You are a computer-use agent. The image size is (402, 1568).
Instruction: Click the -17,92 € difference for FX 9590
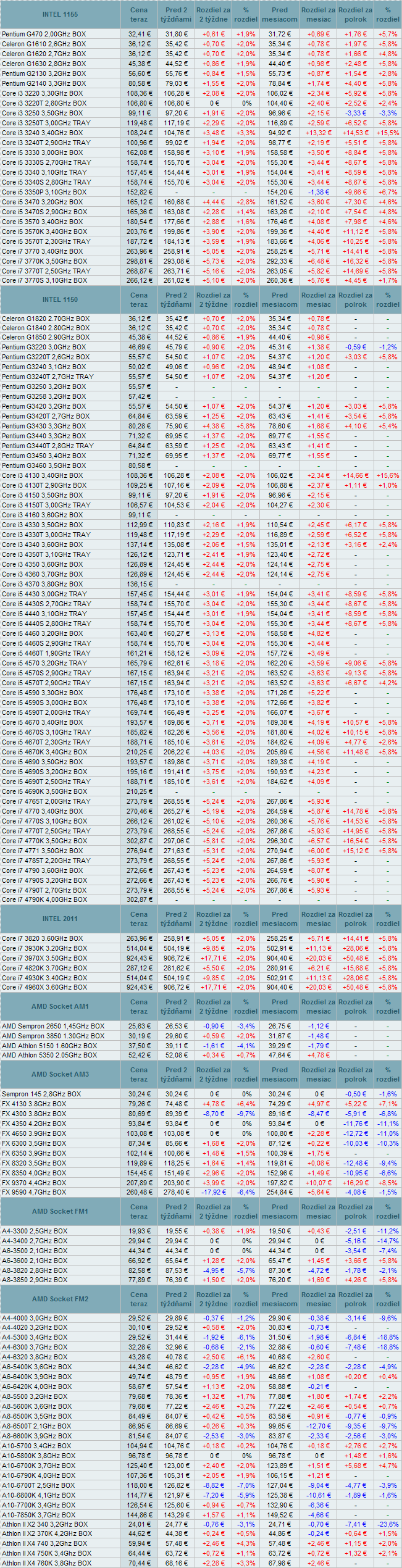click(214, 1192)
